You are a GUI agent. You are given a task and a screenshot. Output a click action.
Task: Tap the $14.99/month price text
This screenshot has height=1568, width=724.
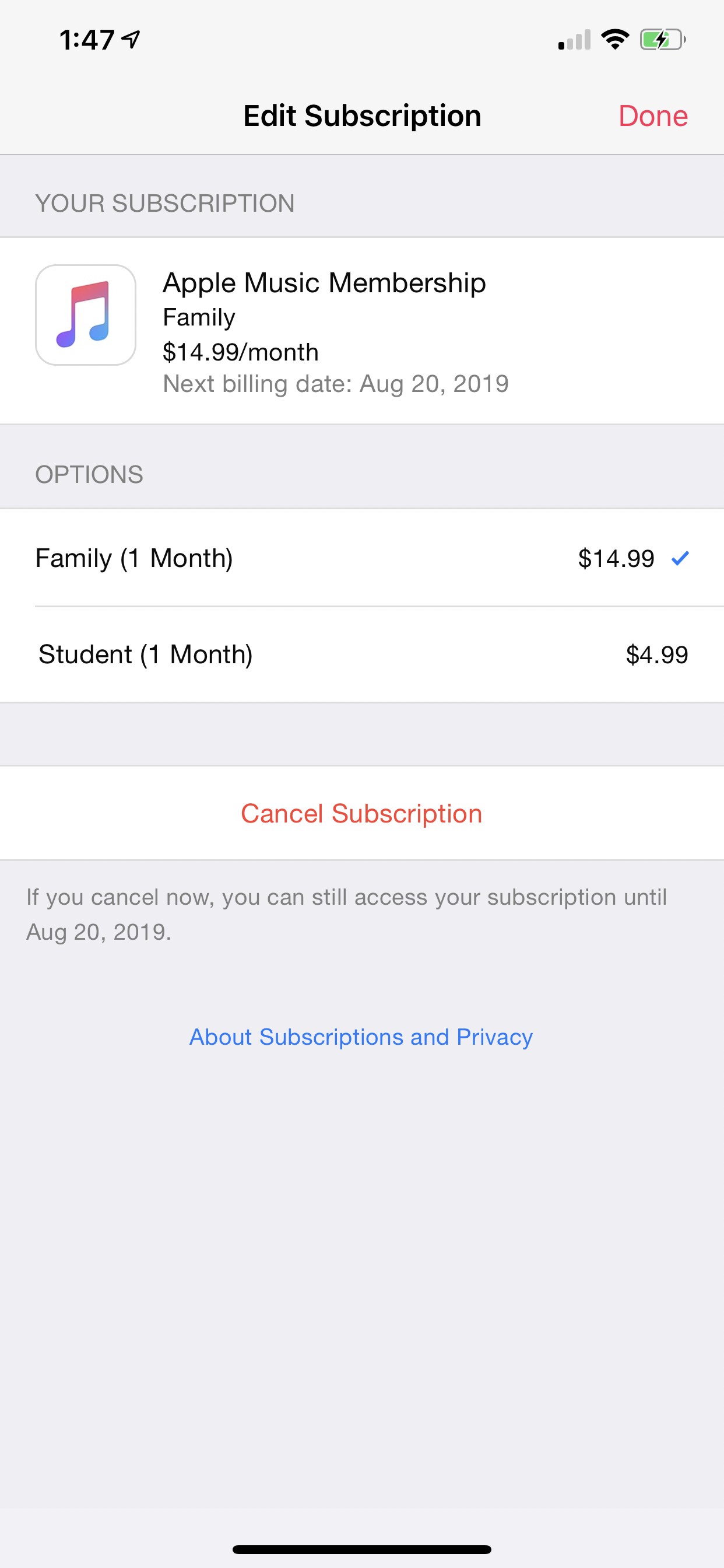240,352
